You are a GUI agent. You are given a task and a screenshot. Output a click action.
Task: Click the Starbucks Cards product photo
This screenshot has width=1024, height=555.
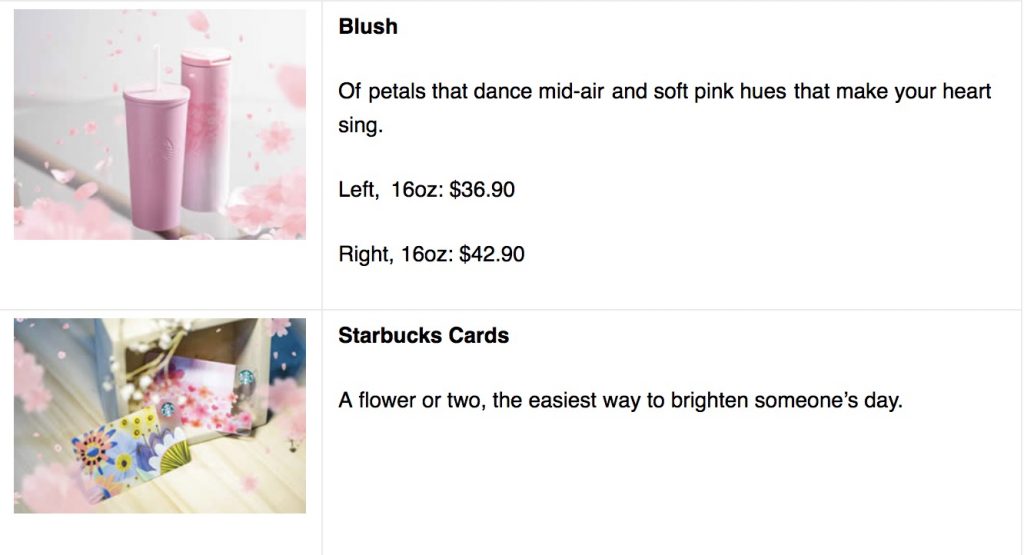click(x=160, y=415)
